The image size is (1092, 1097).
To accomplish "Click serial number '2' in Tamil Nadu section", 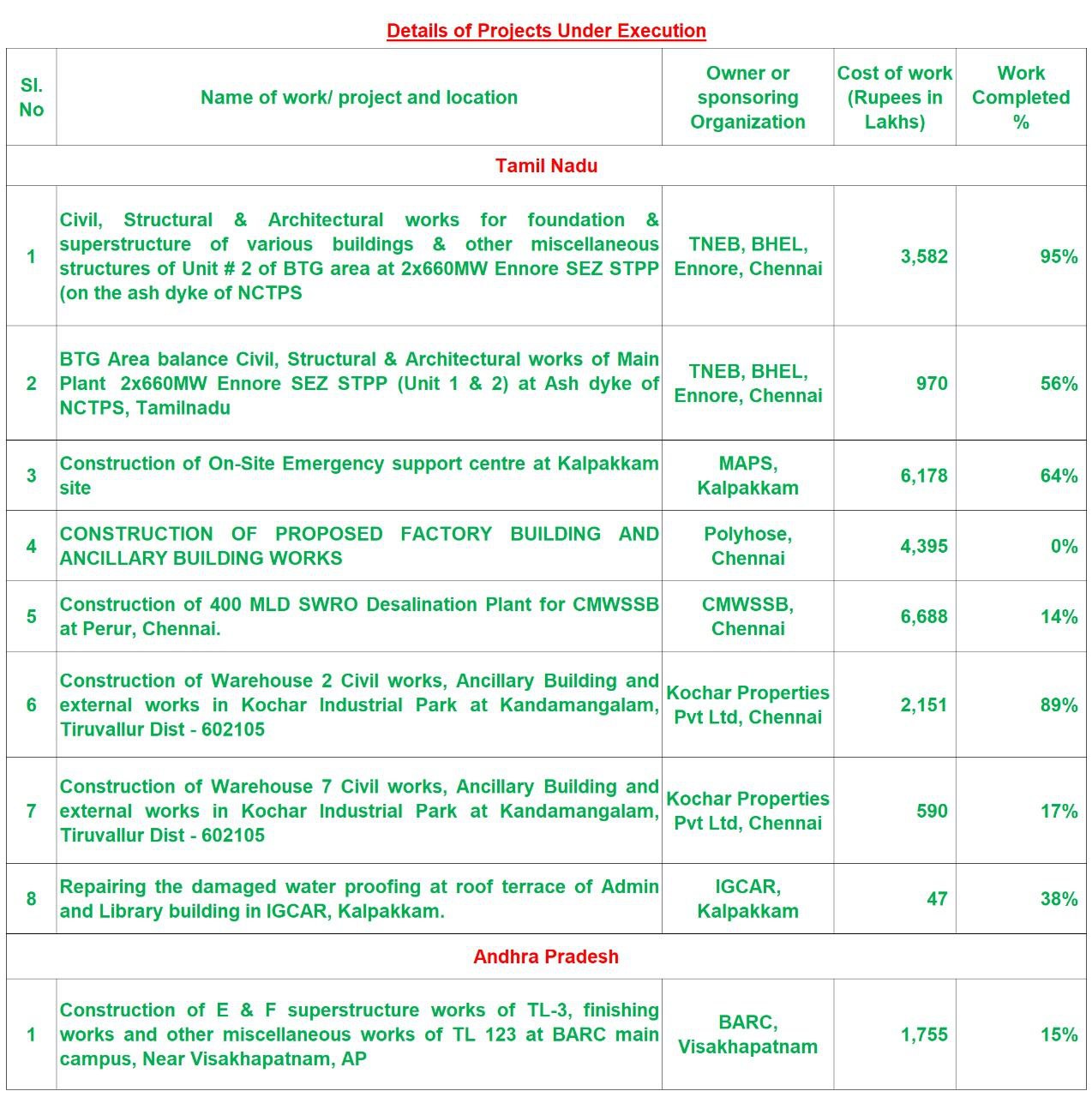I will coord(31,383).
